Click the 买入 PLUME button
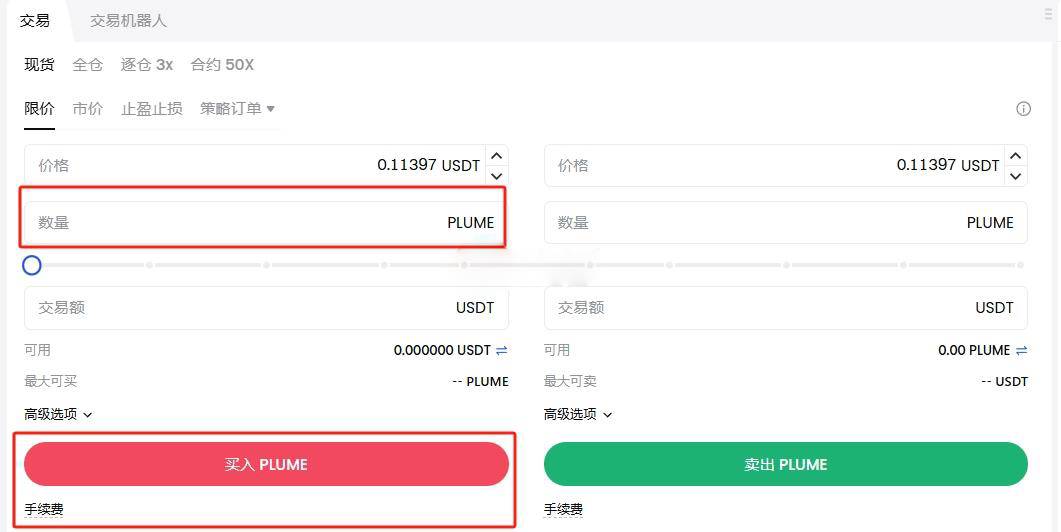 coord(266,464)
